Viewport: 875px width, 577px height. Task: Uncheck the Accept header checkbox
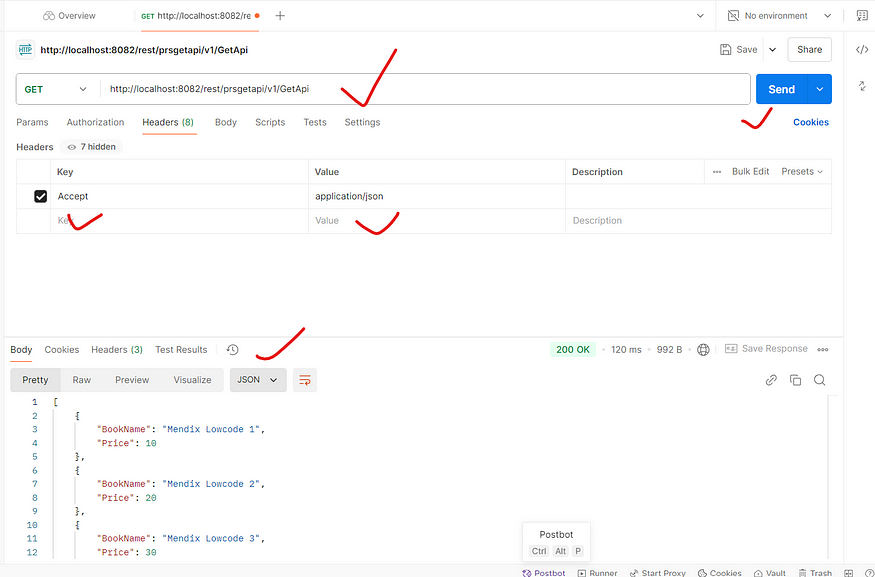(41, 197)
